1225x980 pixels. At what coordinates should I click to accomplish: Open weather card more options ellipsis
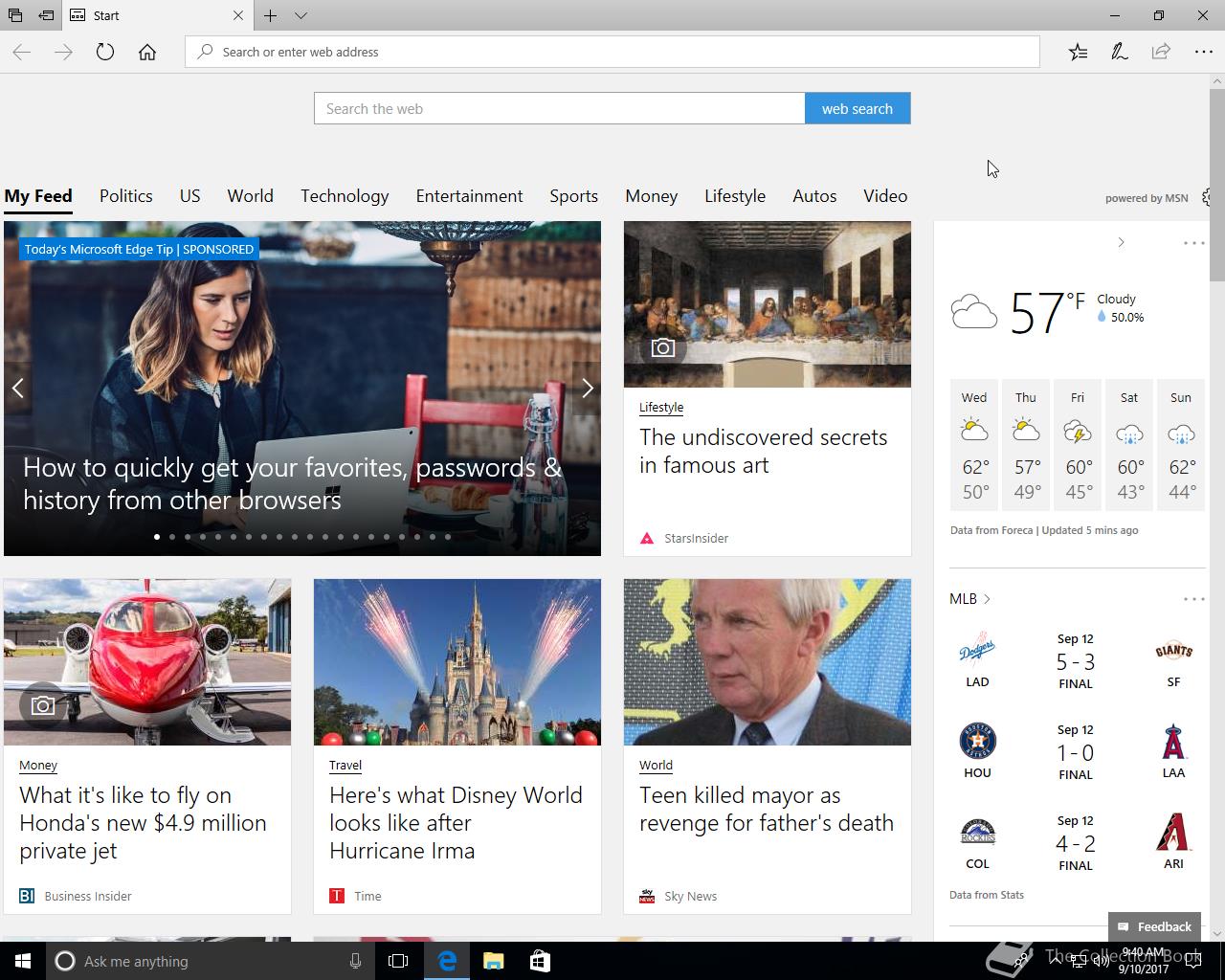click(x=1193, y=243)
